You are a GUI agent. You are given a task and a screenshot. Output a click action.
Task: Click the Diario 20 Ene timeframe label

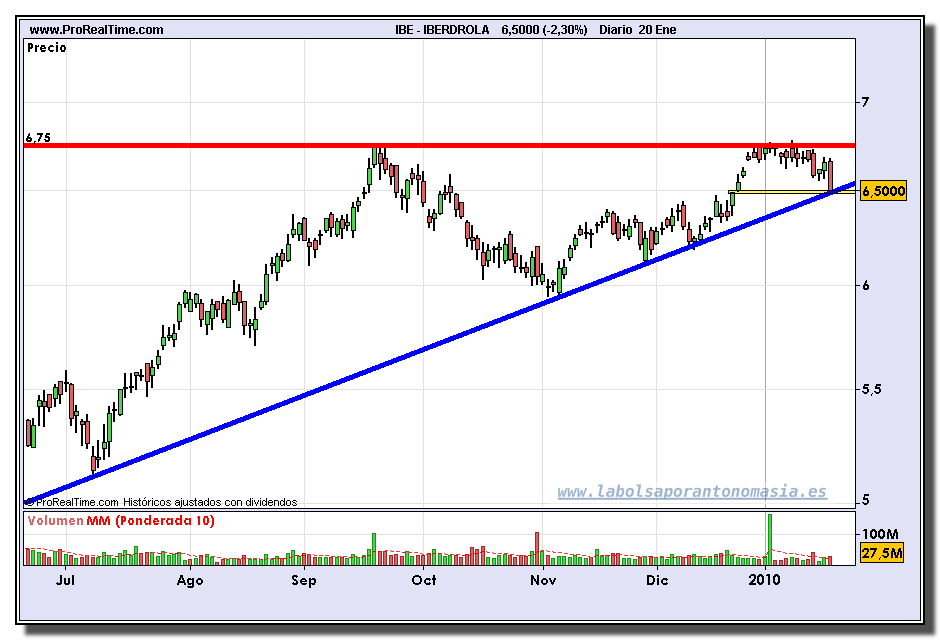click(x=637, y=30)
